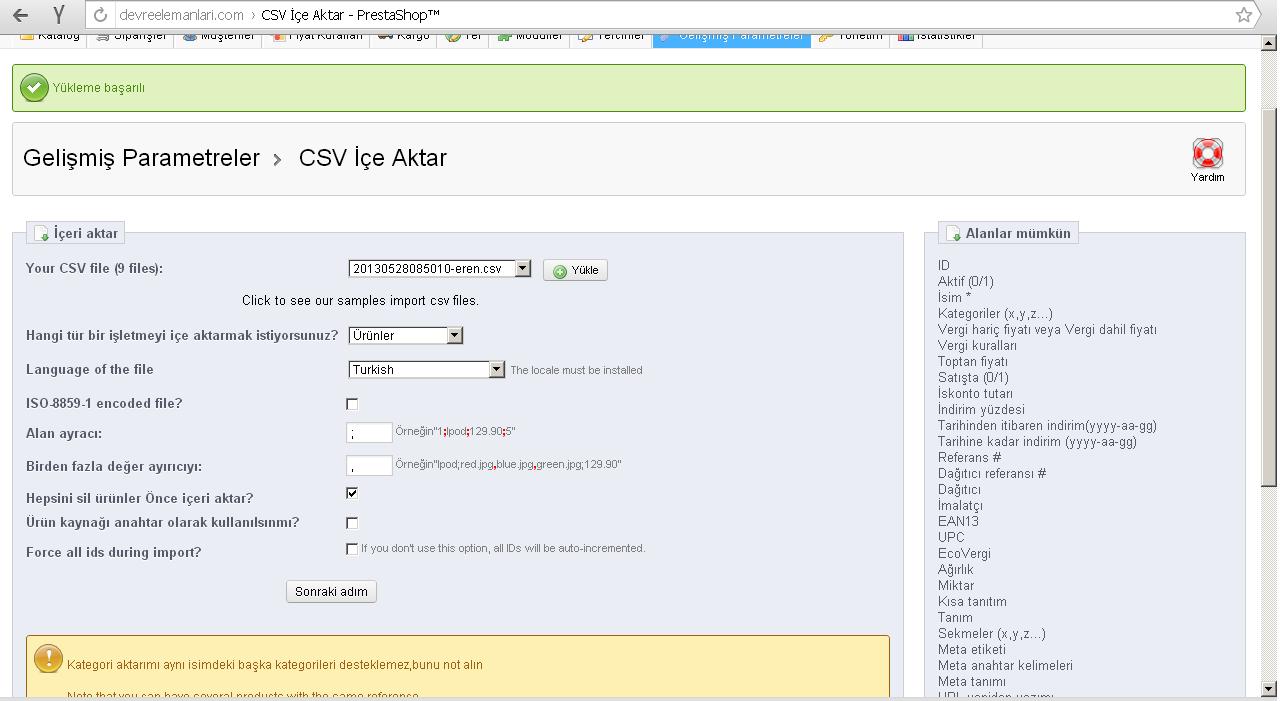Click the 'UPC' field entry

pos(951,538)
